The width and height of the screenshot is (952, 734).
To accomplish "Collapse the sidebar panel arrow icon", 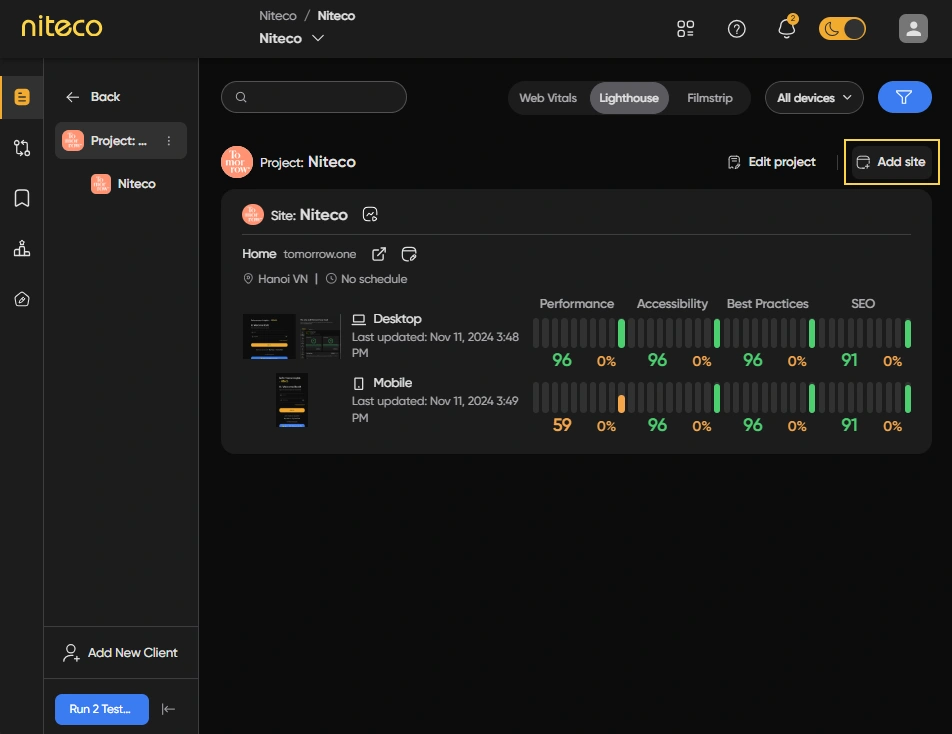I will [168, 709].
